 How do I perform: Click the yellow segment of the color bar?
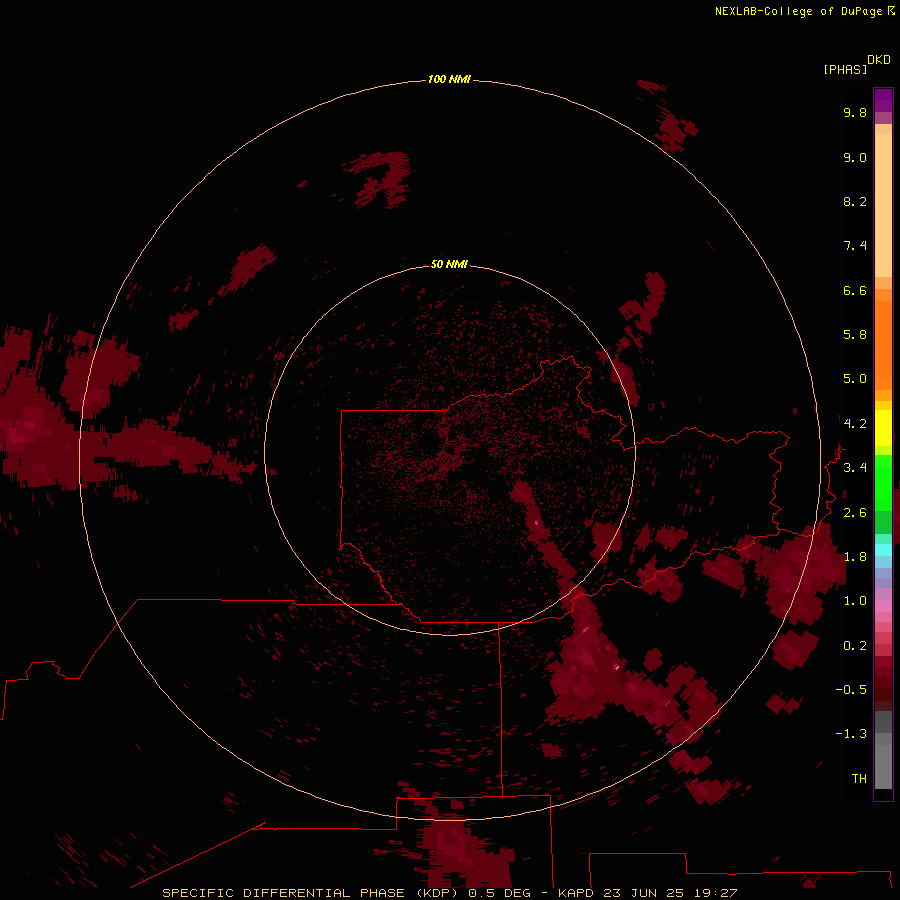tap(883, 428)
